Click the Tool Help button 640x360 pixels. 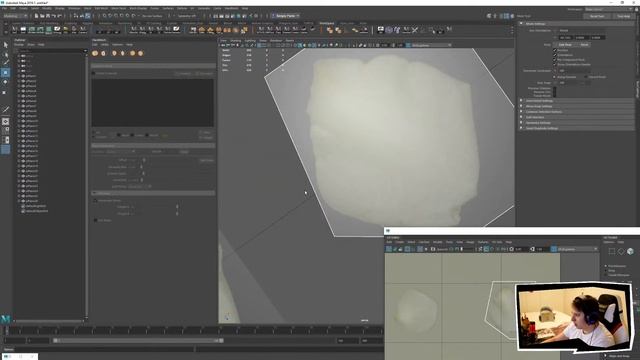click(x=624, y=16)
